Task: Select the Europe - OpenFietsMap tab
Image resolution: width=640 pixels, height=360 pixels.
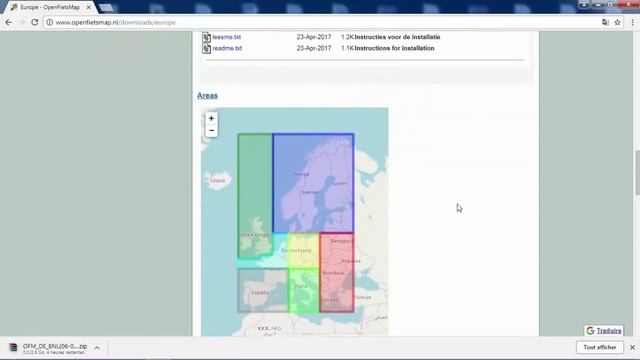Action: pyautogui.click(x=49, y=7)
